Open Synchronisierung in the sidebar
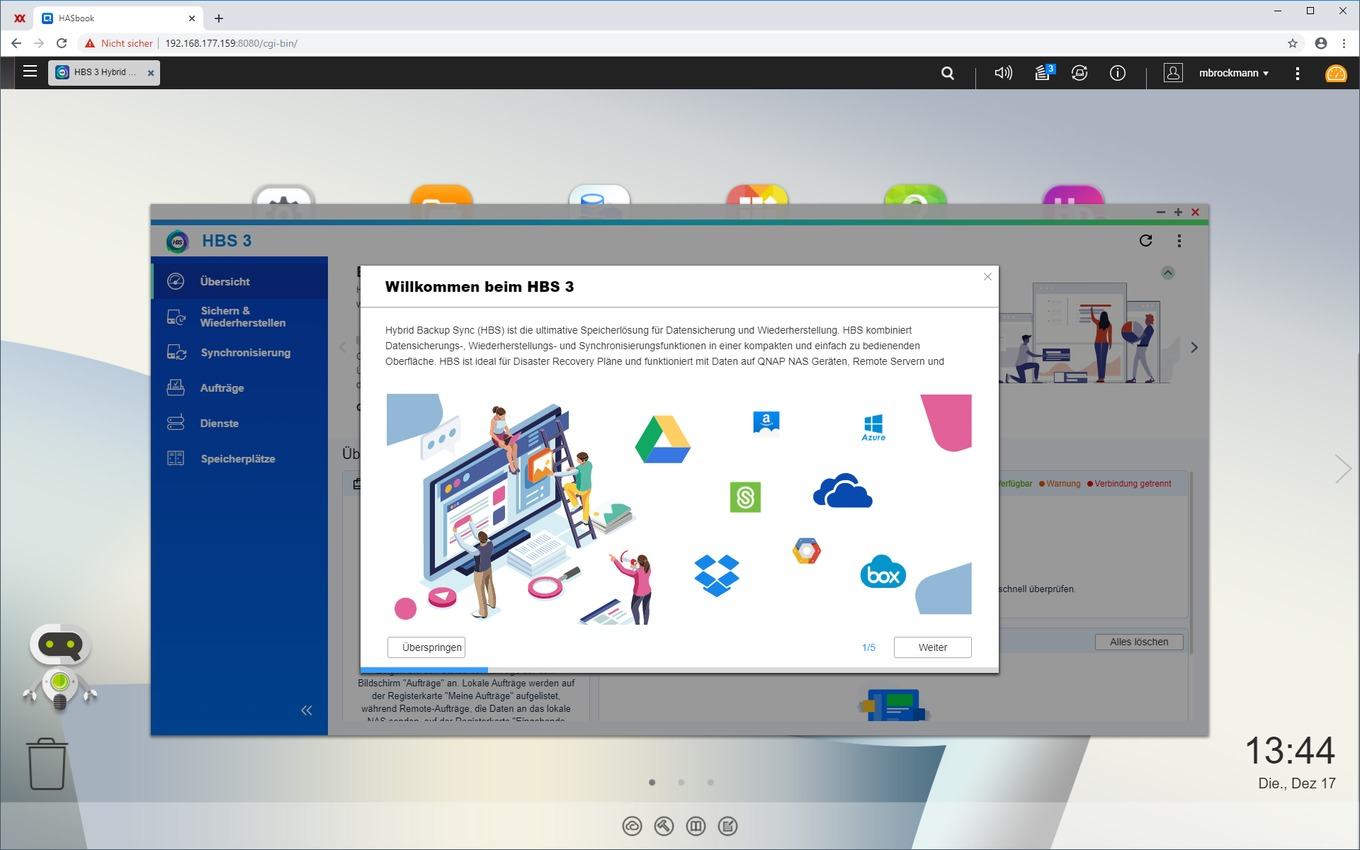This screenshot has height=850, width=1360. pyautogui.click(x=239, y=352)
